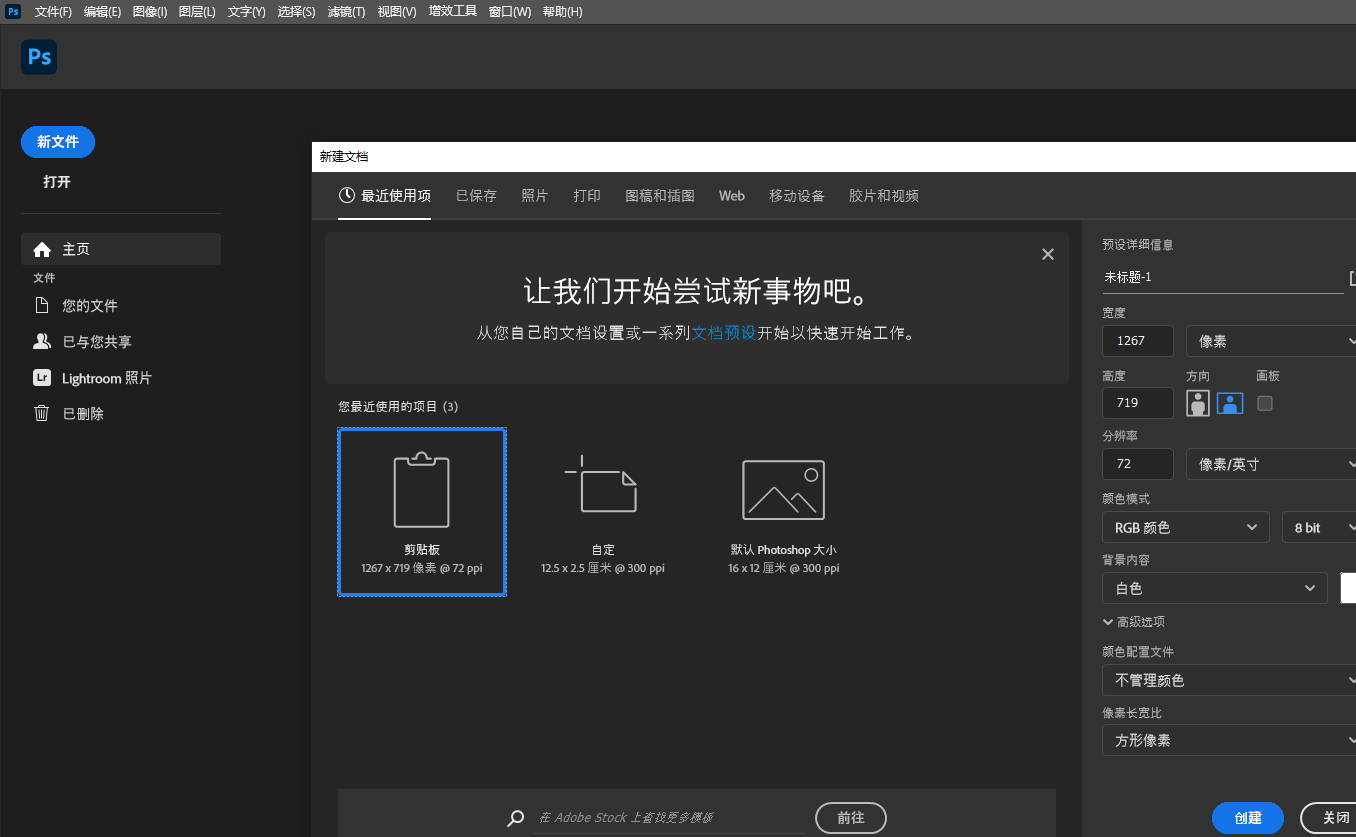The image size is (1356, 837).
Task: Click the home icon beside 主页
Action: click(42, 249)
